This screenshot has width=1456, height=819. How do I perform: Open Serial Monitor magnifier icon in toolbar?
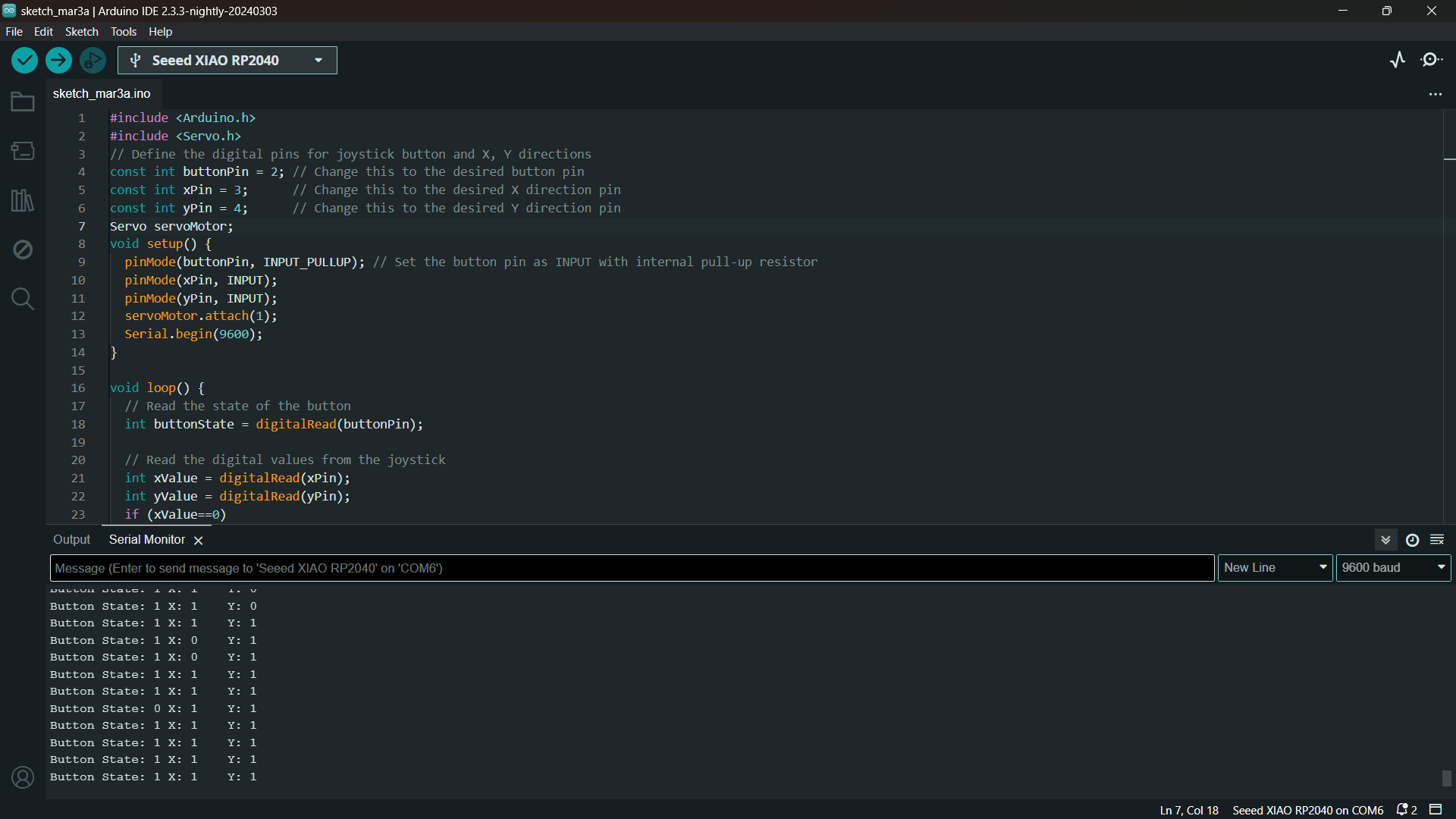pos(1431,60)
